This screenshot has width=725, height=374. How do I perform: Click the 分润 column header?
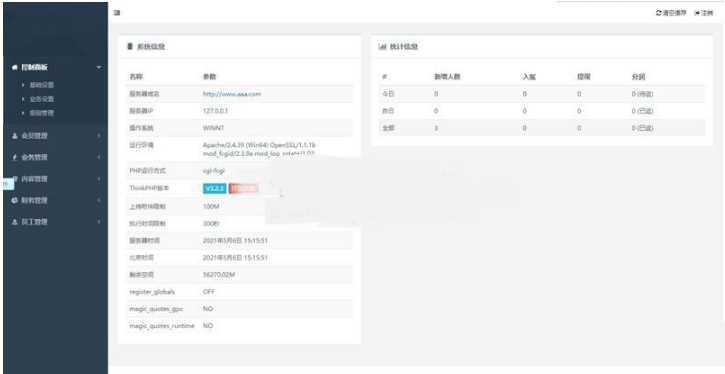[638, 77]
